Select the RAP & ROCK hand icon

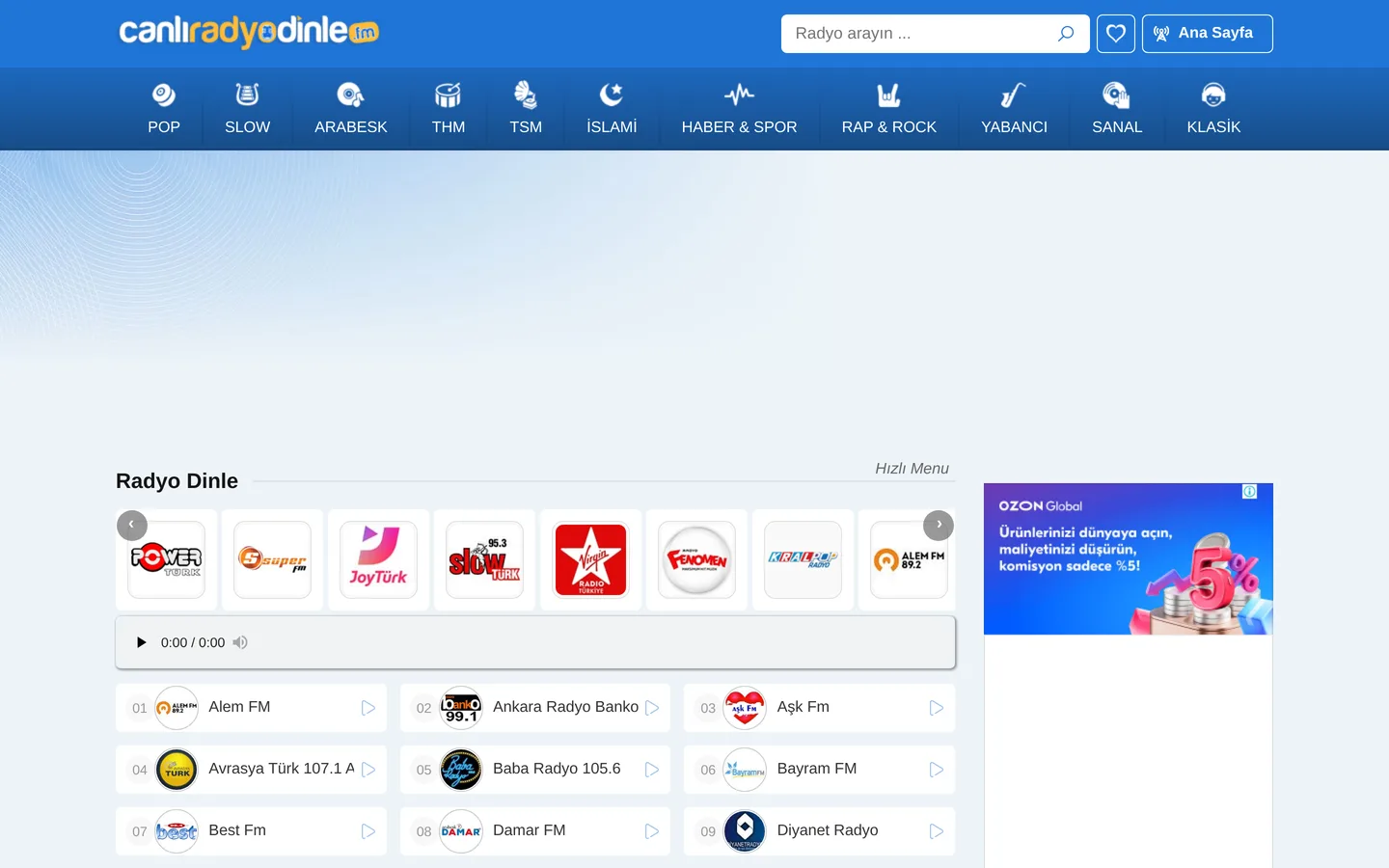click(888, 95)
